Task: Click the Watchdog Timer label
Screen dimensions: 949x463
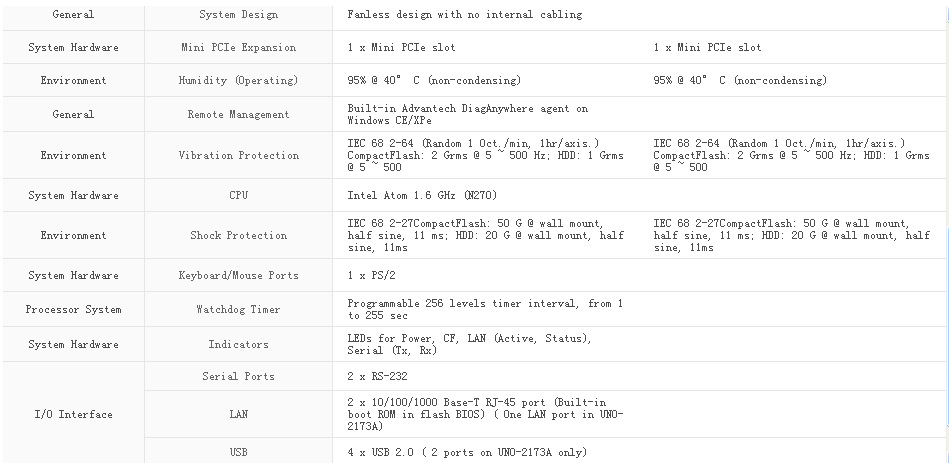Action: point(238,310)
